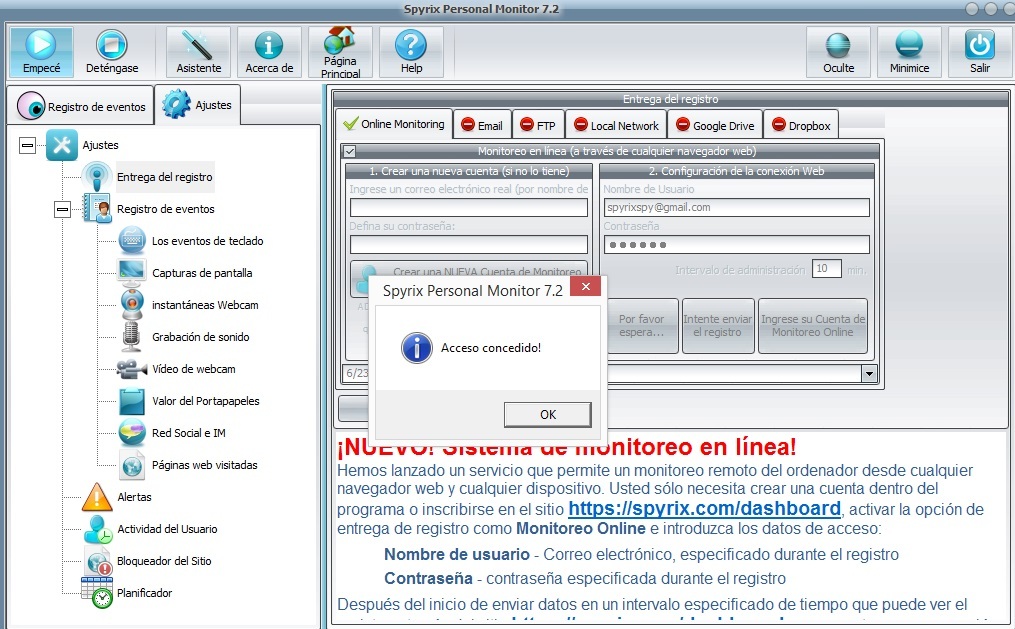Open the log dropdown arrow
The height and width of the screenshot is (629, 1015).
coord(869,373)
